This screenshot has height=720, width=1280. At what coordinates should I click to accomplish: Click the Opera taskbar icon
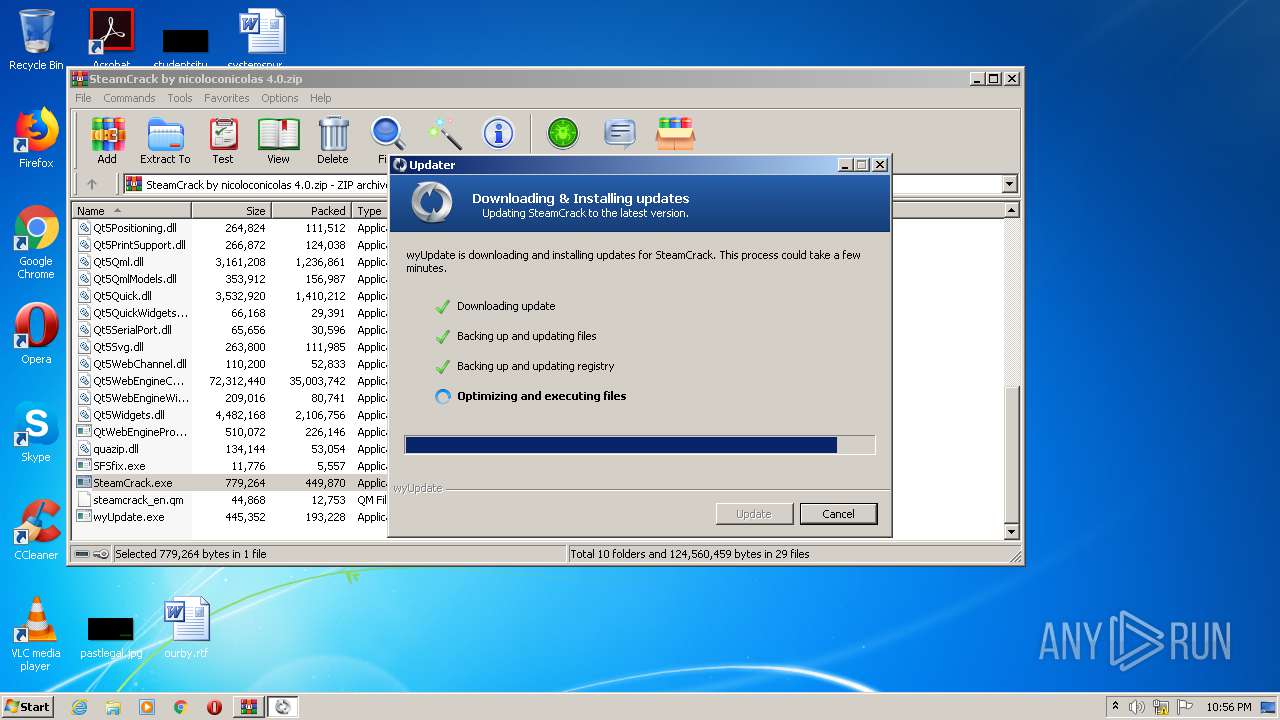tap(214, 707)
